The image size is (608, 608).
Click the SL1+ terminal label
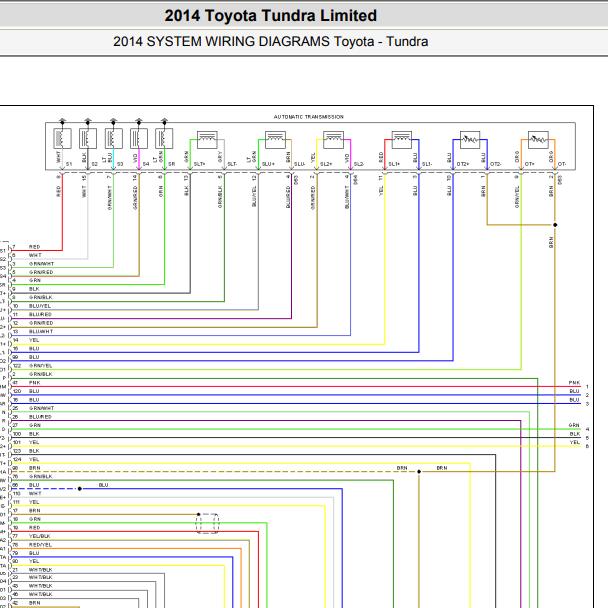(394, 164)
